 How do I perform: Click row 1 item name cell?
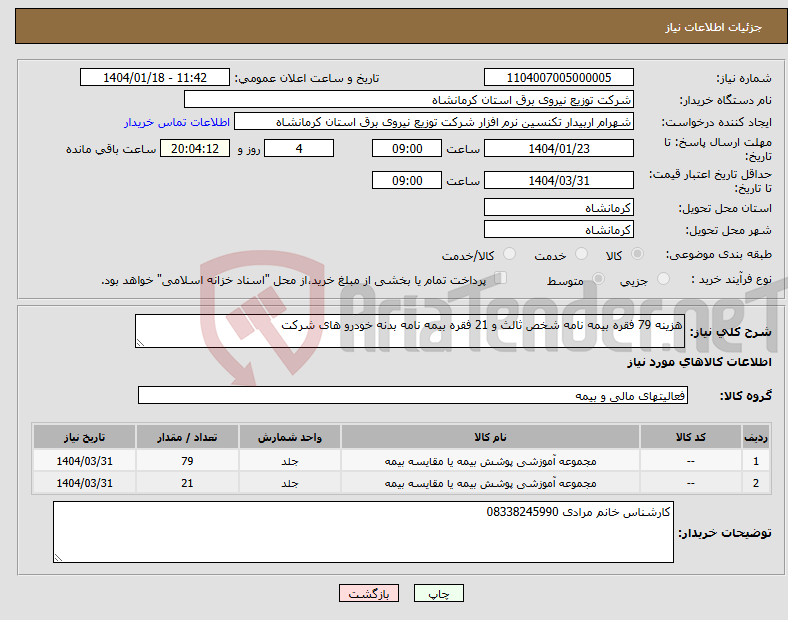coord(490,461)
